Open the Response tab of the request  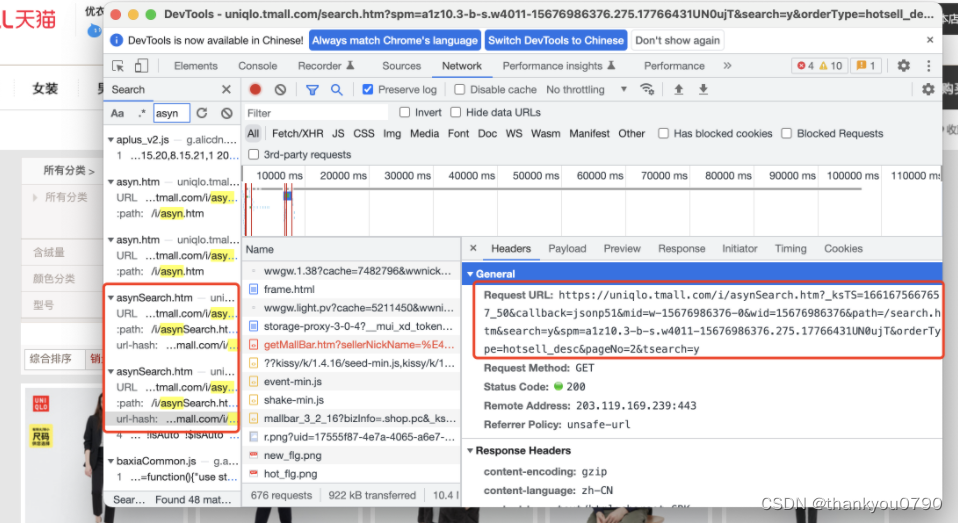click(681, 248)
